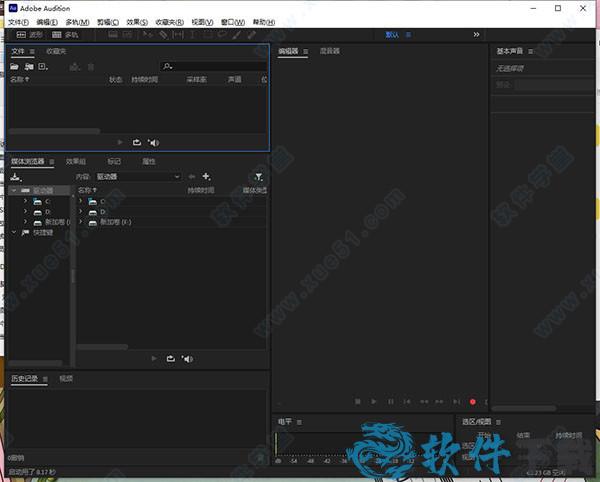This screenshot has width=600, height=482.
Task: Collapse the 驱动器 tree node
Action: (x=14, y=190)
